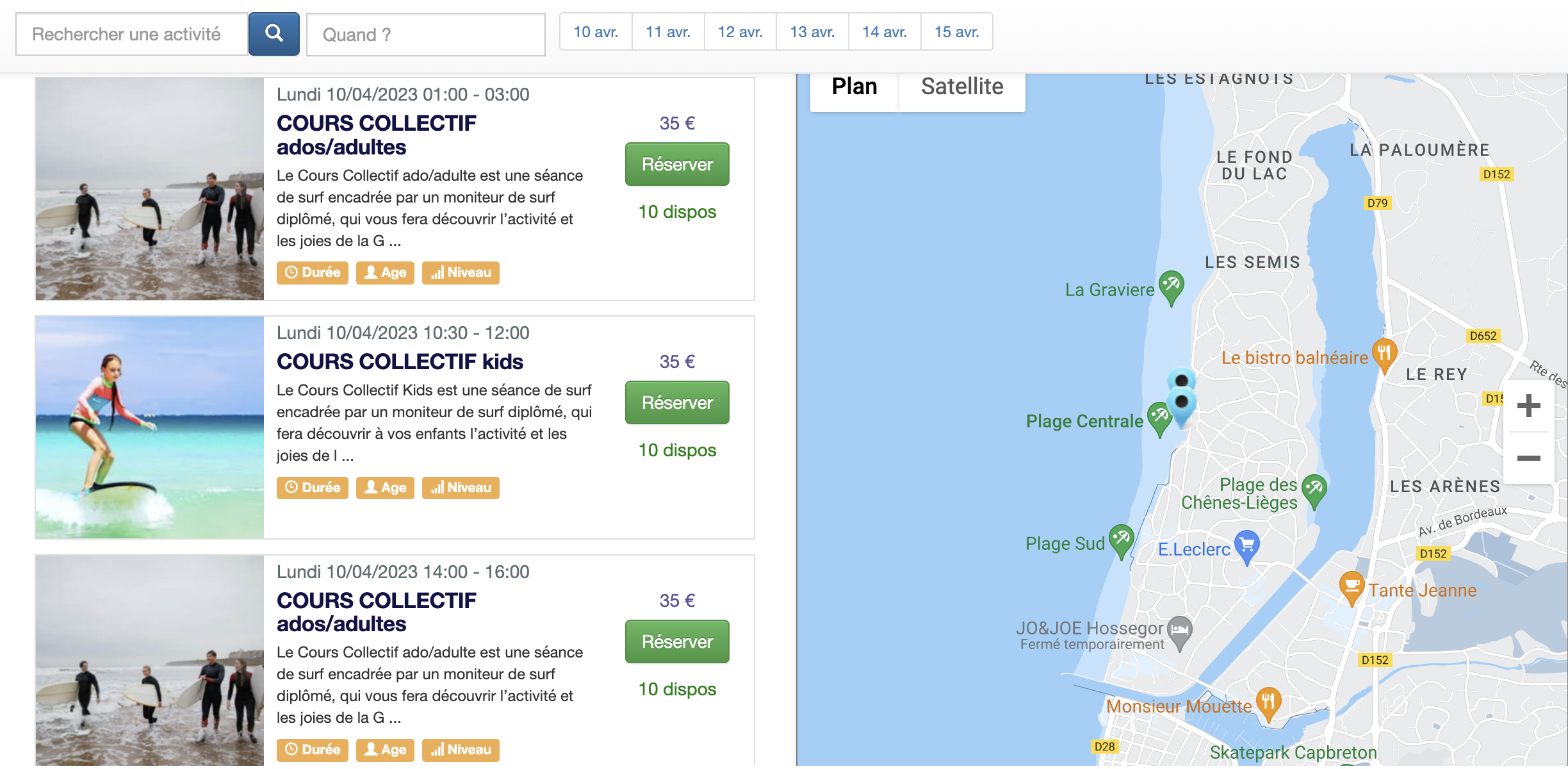Select the 12 avr. date
The width and height of the screenshot is (1568, 769).
pyautogui.click(x=740, y=32)
